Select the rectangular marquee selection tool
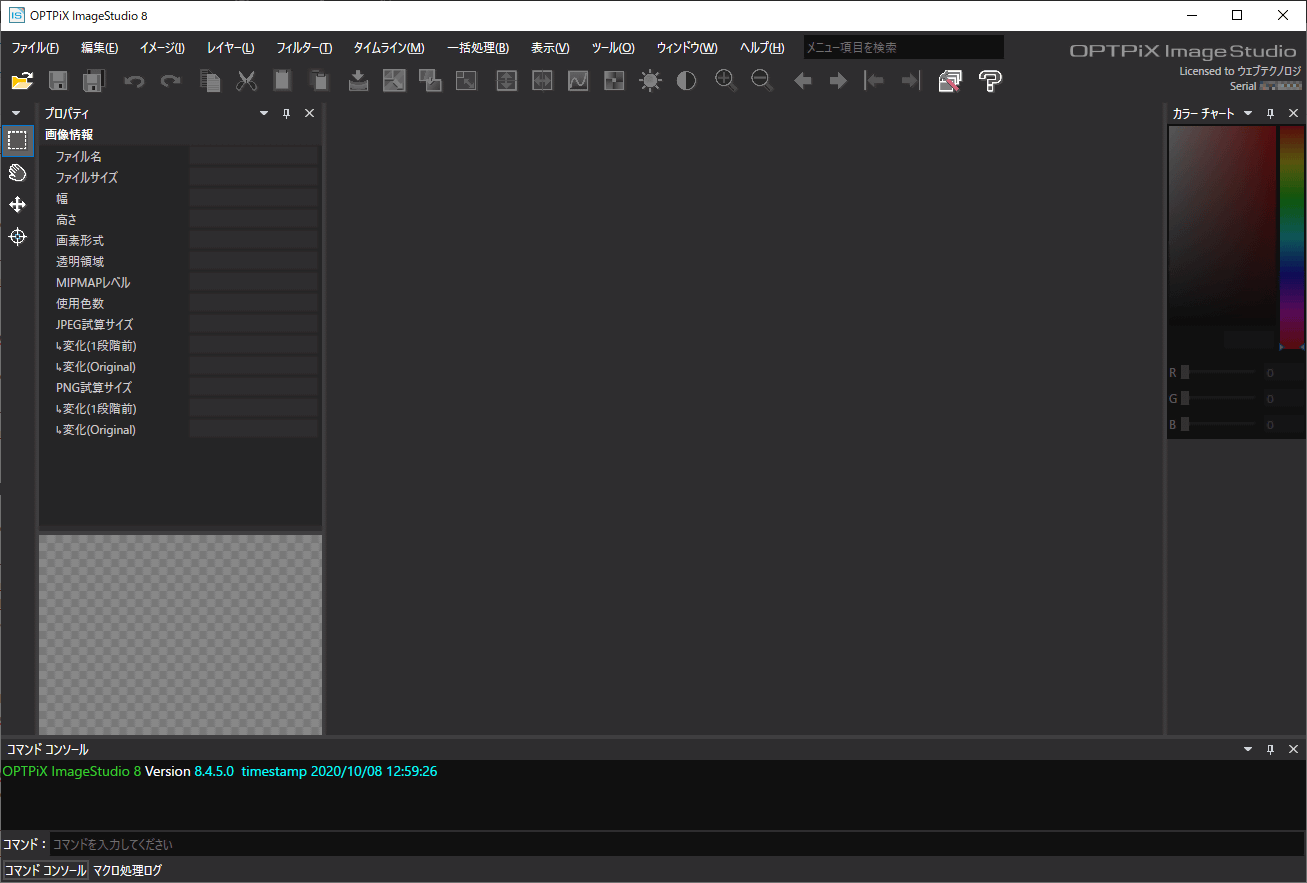Image resolution: width=1307 pixels, height=883 pixels. tap(17, 140)
